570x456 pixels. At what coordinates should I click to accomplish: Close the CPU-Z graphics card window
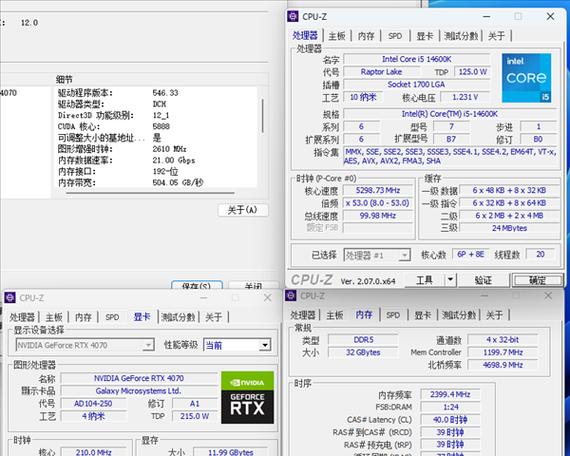point(268,298)
